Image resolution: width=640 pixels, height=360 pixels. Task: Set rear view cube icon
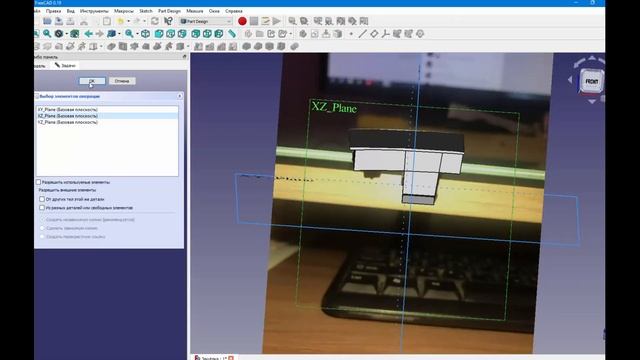tap(196, 34)
